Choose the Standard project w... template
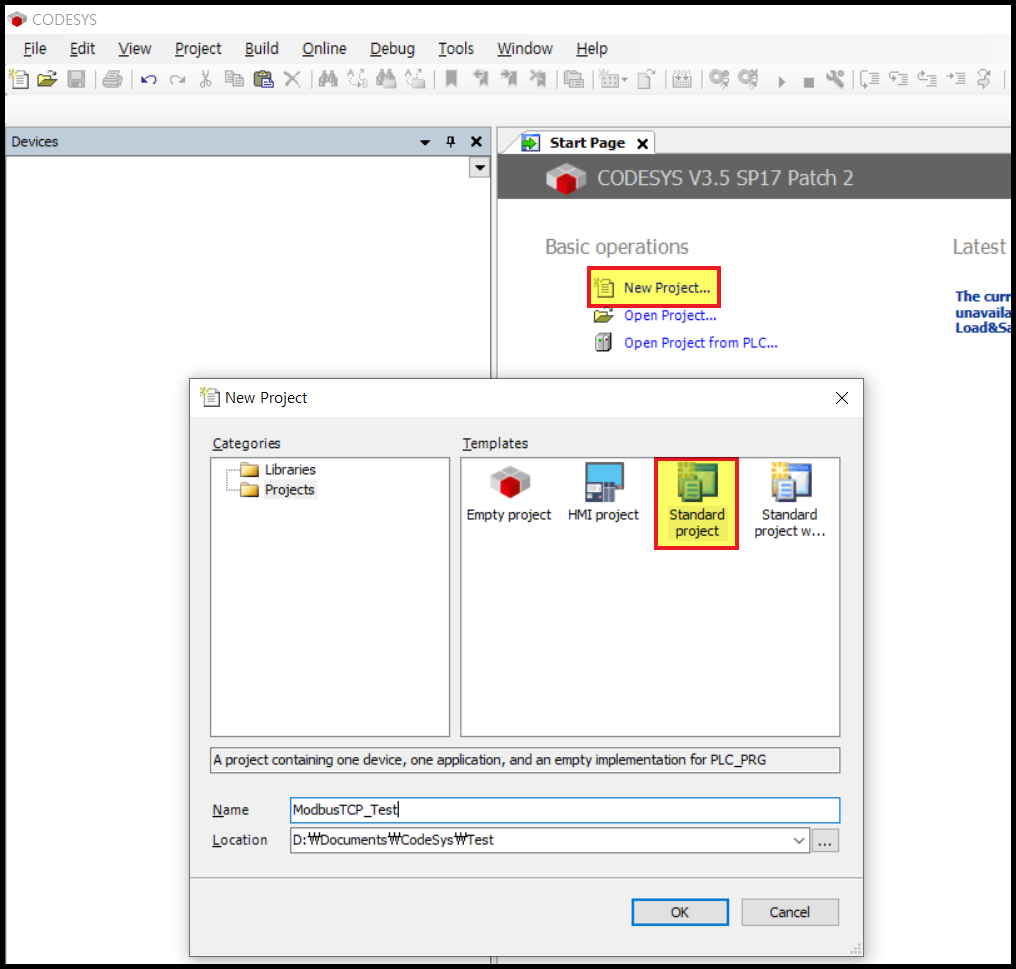1016x969 pixels. tap(789, 501)
